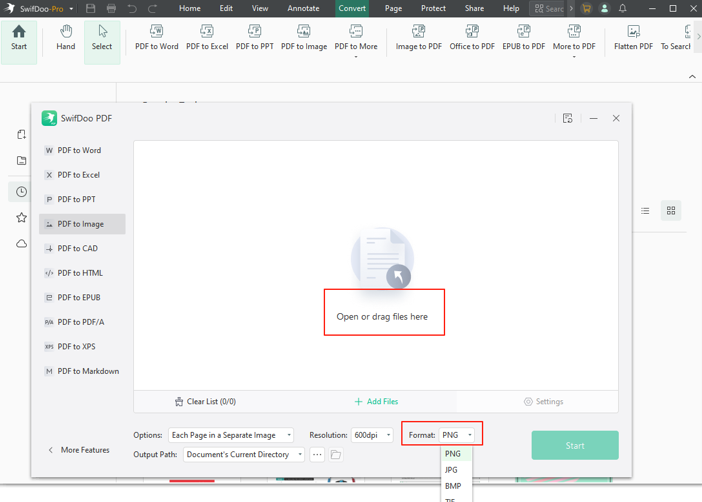
Task: Open PDF to Word ribbon tool
Action: (x=157, y=38)
